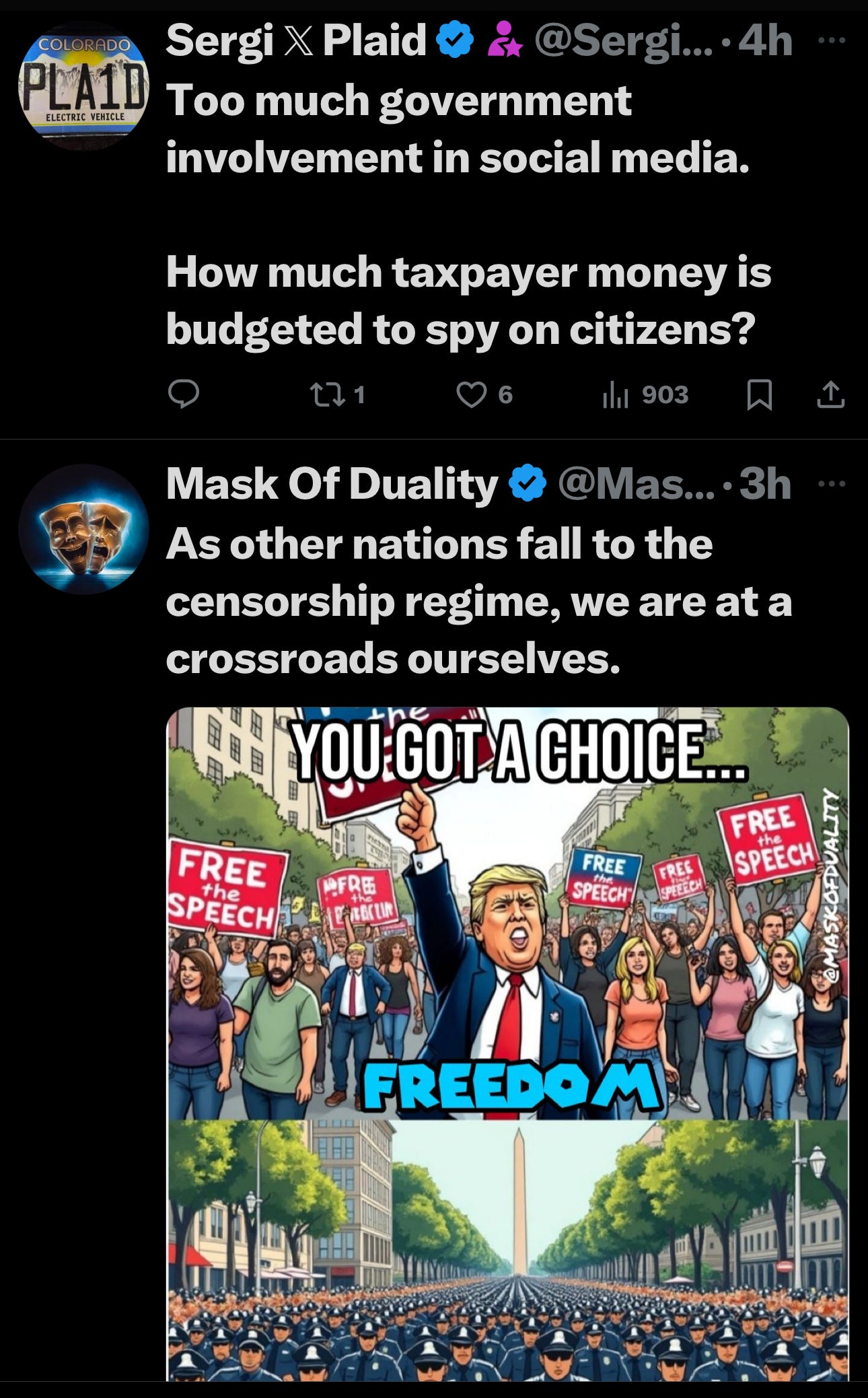The image size is (868, 1398).
Task: Open the 3h timestamp on Mask Of Duality's post
Action: [765, 484]
